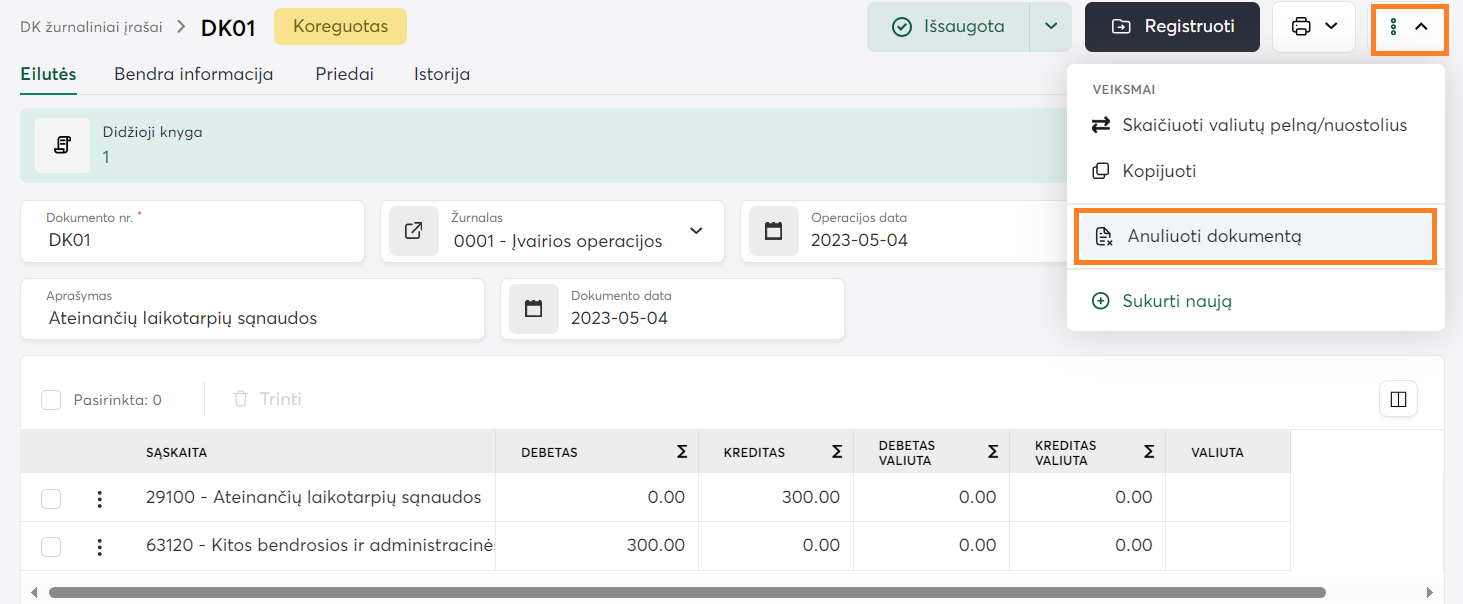Viewport: 1463px width, 604px height.
Task: Switch to the Bendra informacija tab
Action: tap(193, 74)
